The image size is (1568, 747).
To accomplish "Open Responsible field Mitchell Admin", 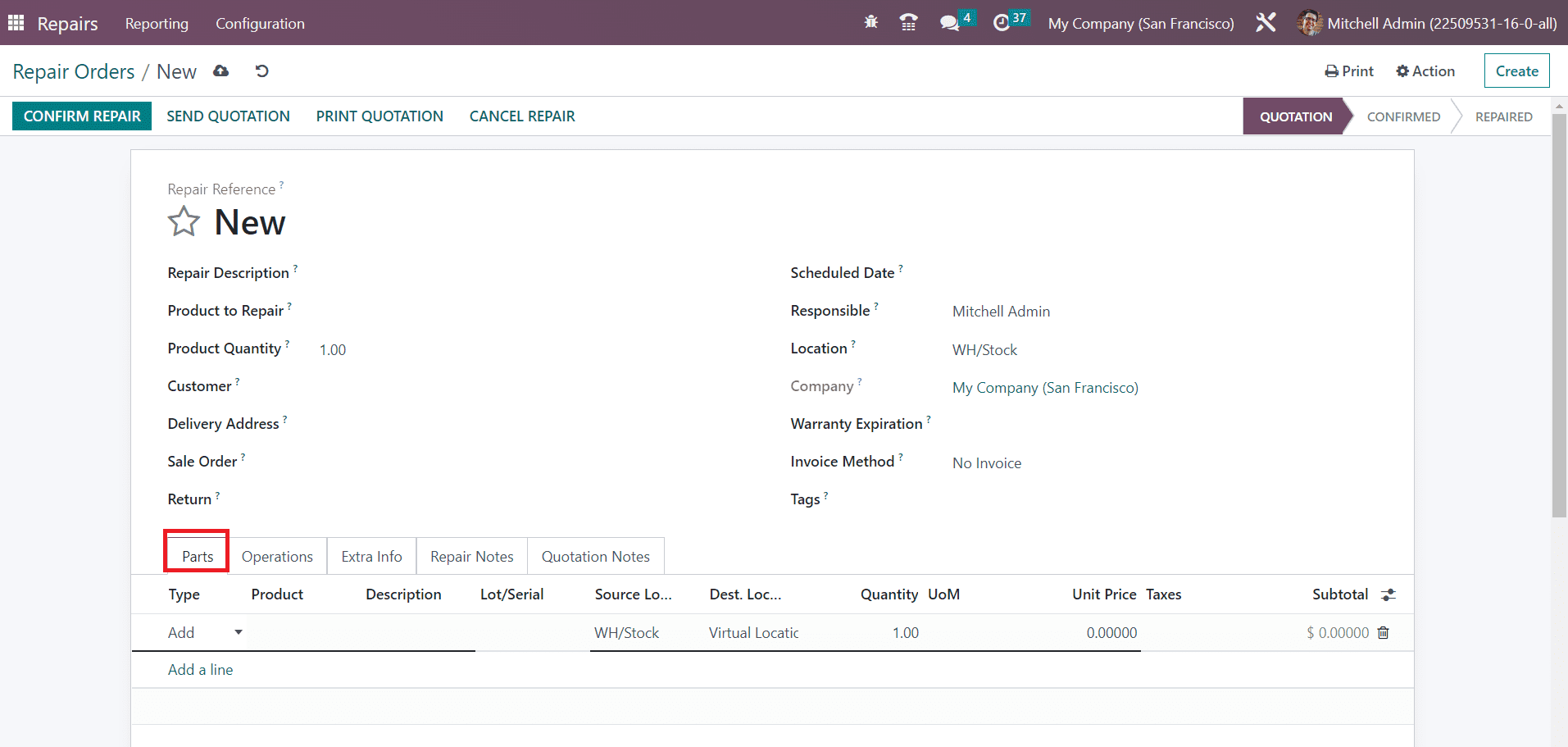I will point(1164,312).
